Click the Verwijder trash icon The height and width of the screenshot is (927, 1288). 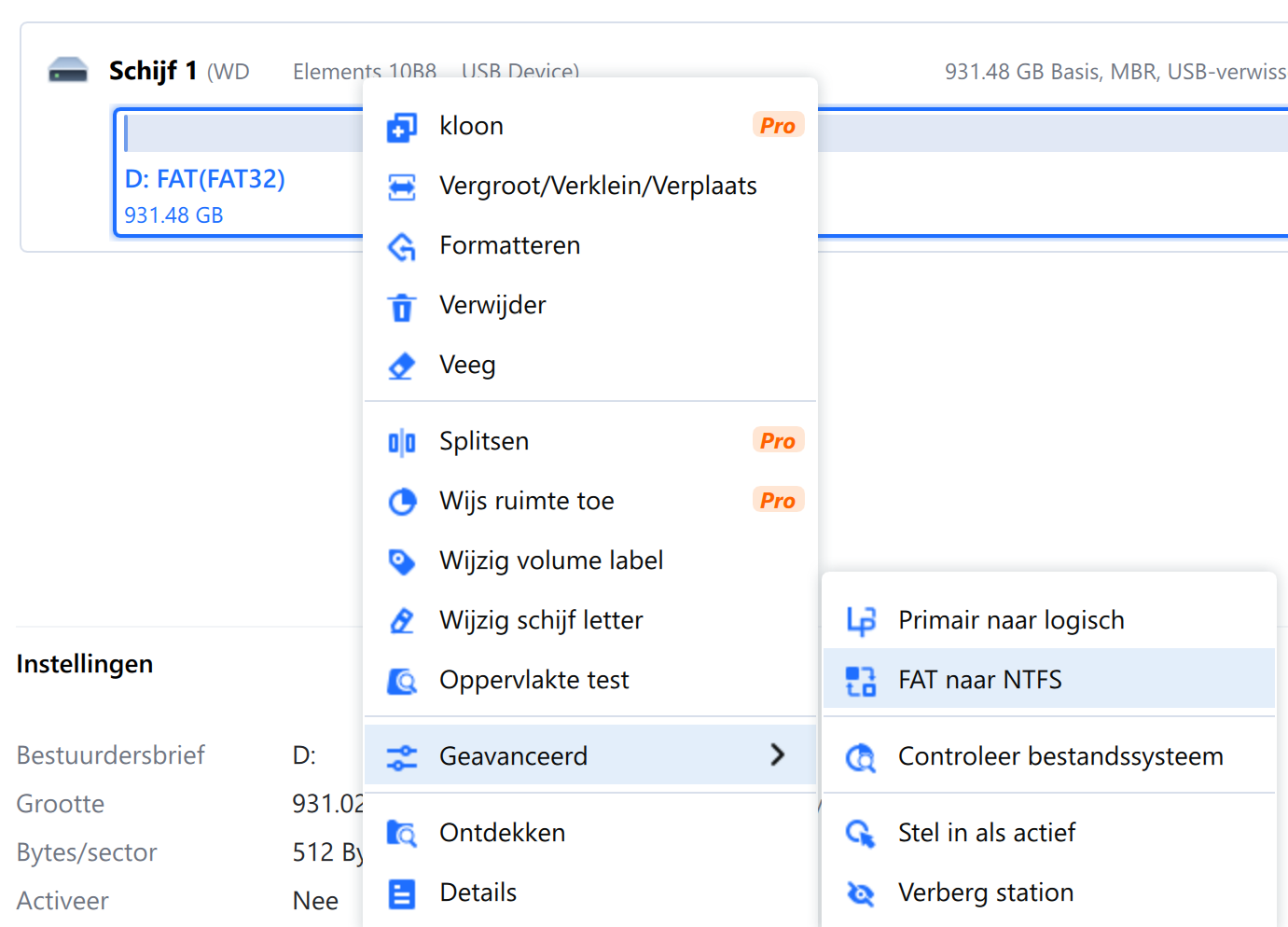(x=402, y=306)
